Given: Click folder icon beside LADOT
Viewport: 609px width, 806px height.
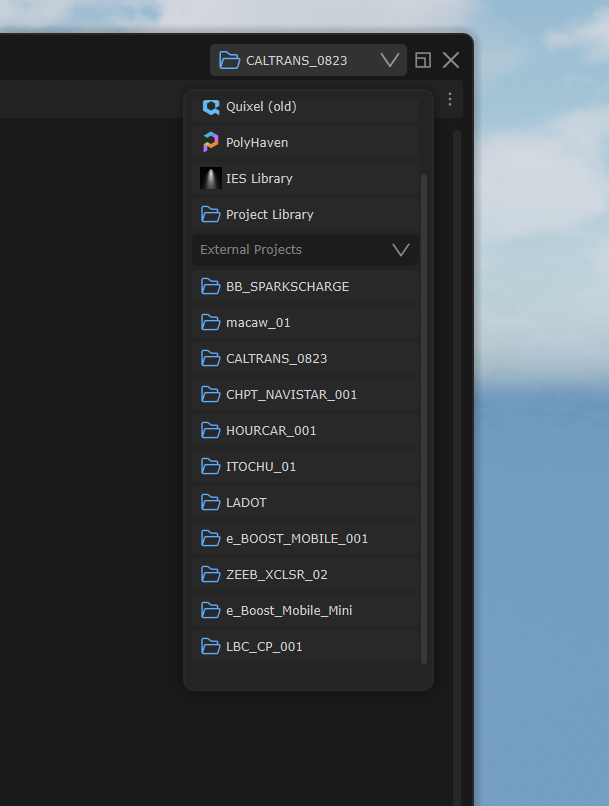Looking at the screenshot, I should 211,502.
